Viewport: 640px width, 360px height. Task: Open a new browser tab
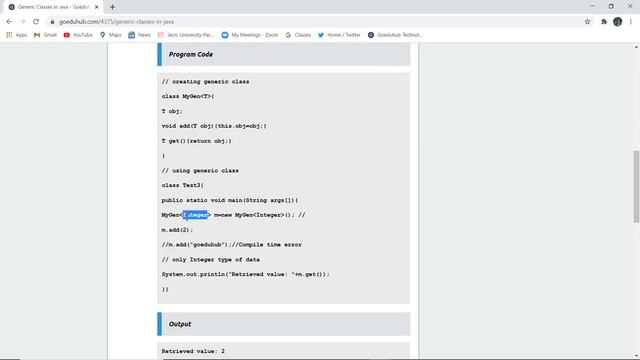pos(112,7)
